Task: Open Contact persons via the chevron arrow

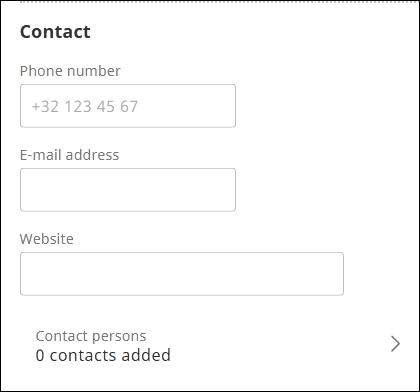Action: 395,344
